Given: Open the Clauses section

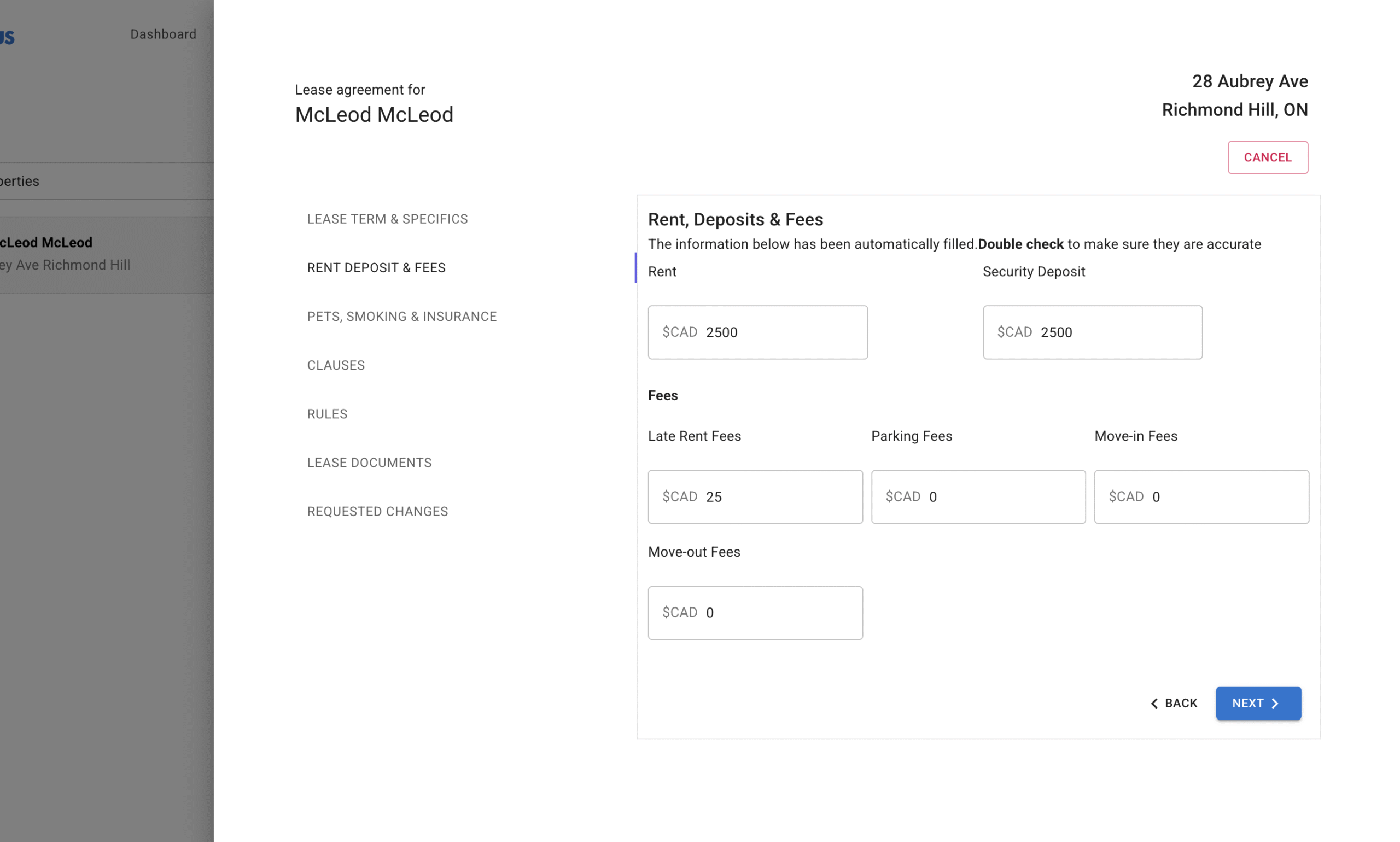Looking at the screenshot, I should (335, 365).
